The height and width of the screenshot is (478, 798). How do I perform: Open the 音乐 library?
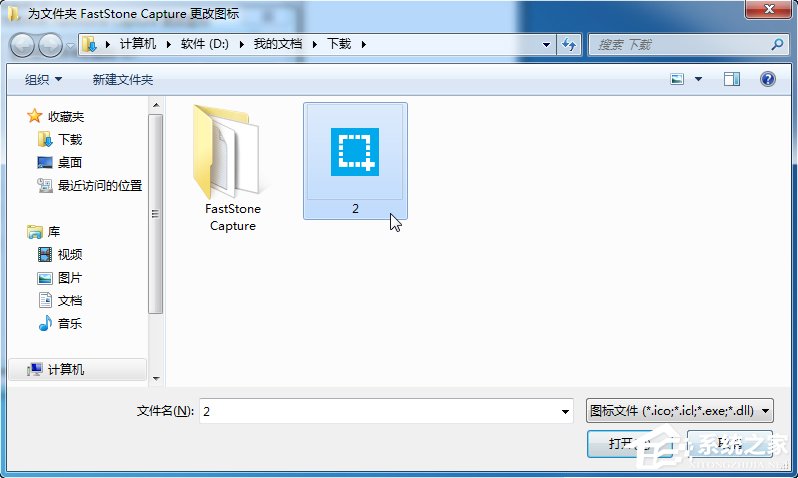click(70, 323)
